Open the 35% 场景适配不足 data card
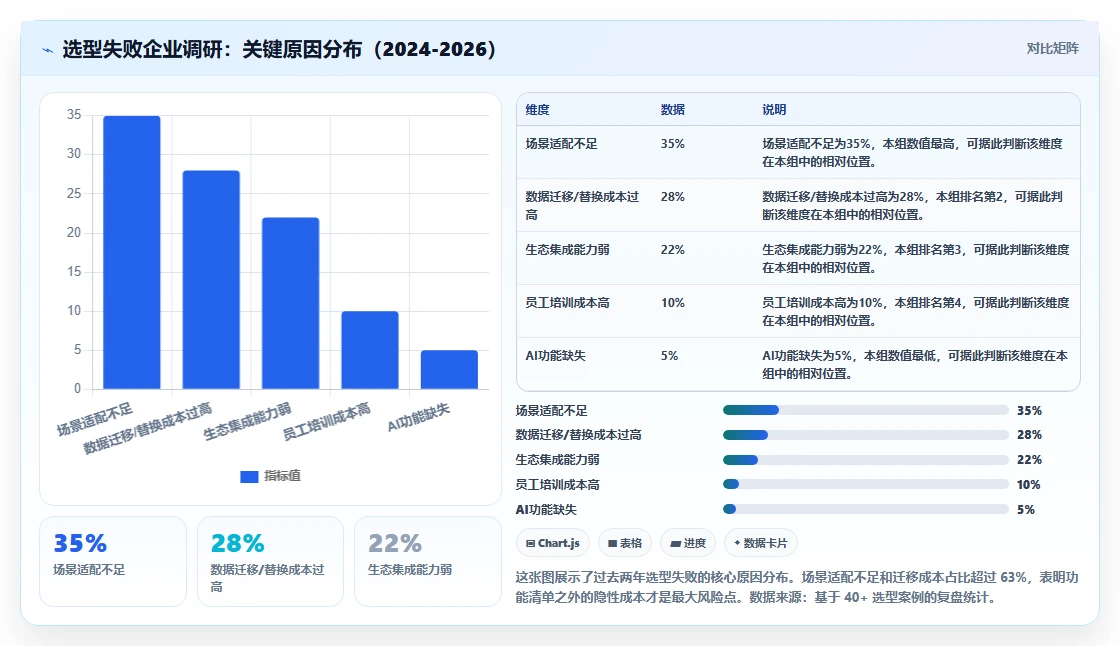Viewport: 1120px width, 646px height. (113, 562)
